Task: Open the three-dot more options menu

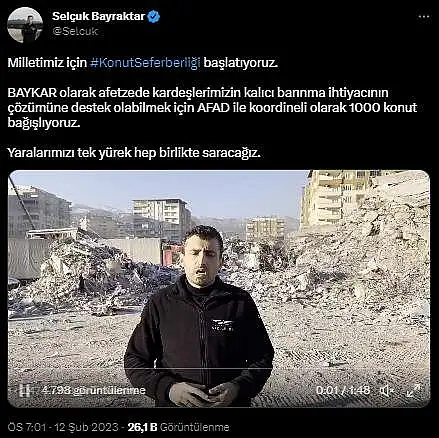Action: tap(424, 17)
